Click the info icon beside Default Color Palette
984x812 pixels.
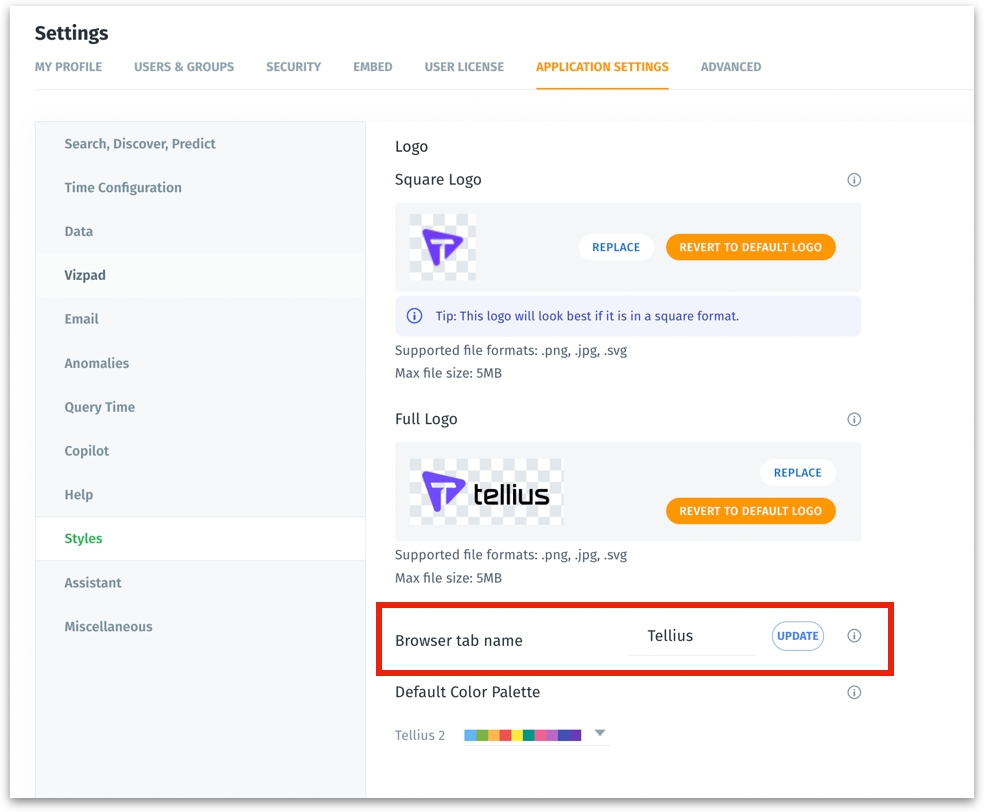pos(854,692)
